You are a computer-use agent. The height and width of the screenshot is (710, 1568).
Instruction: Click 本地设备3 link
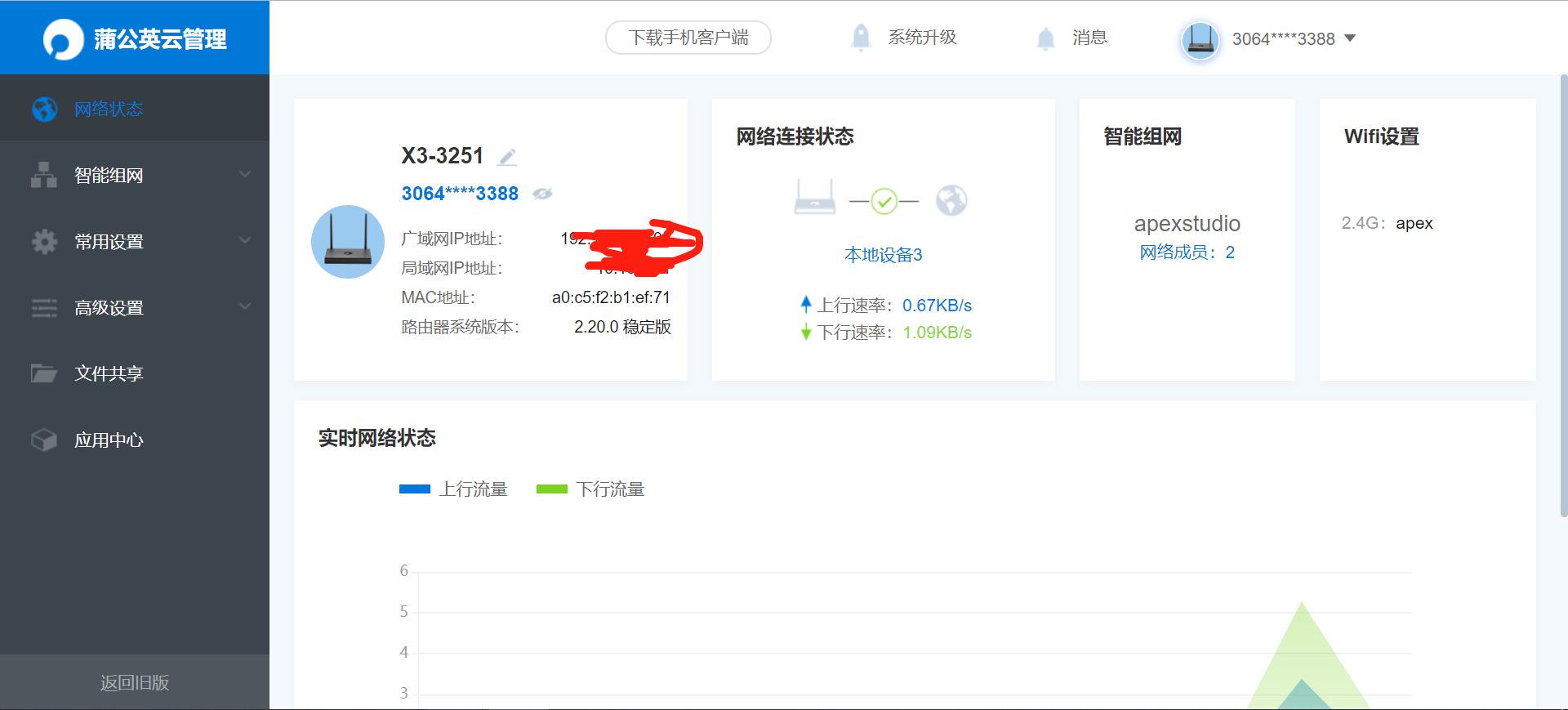click(x=883, y=255)
